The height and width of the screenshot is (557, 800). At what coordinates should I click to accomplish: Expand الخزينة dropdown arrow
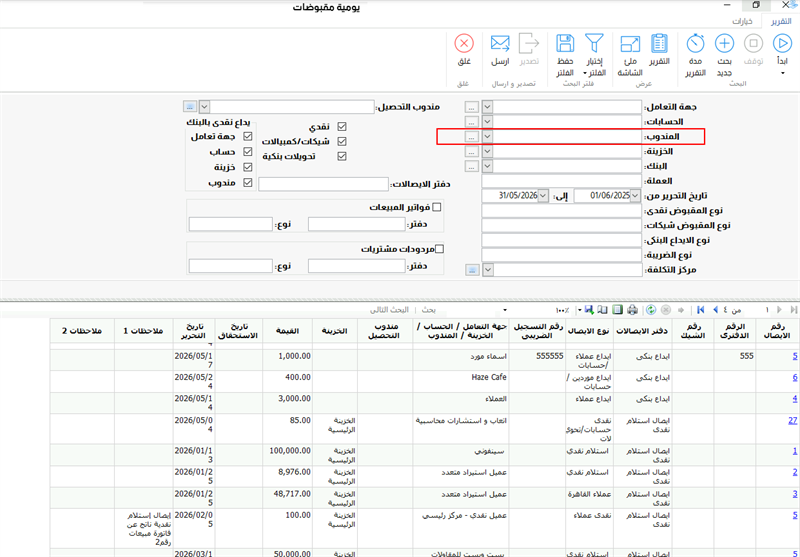click(487, 151)
